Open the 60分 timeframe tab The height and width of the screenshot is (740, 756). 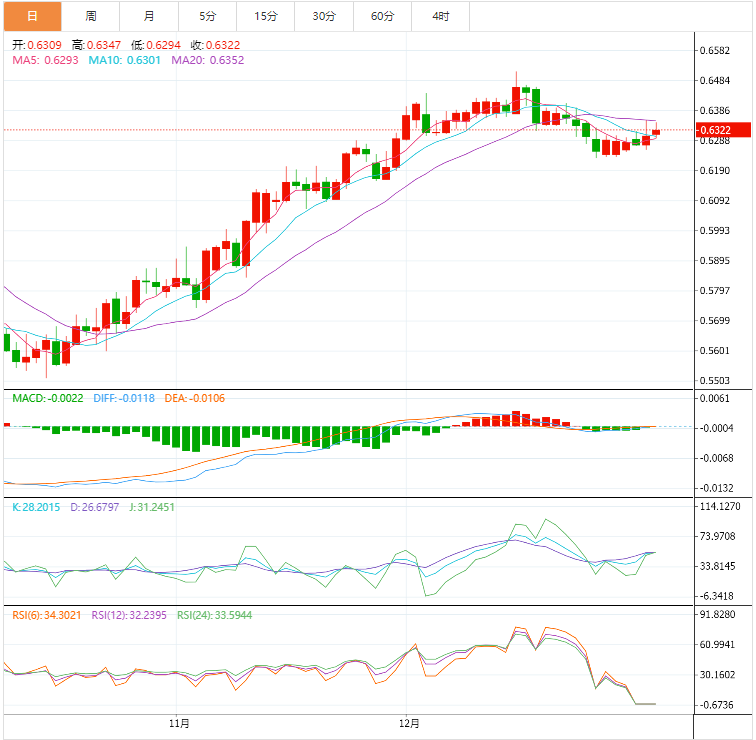(x=382, y=16)
